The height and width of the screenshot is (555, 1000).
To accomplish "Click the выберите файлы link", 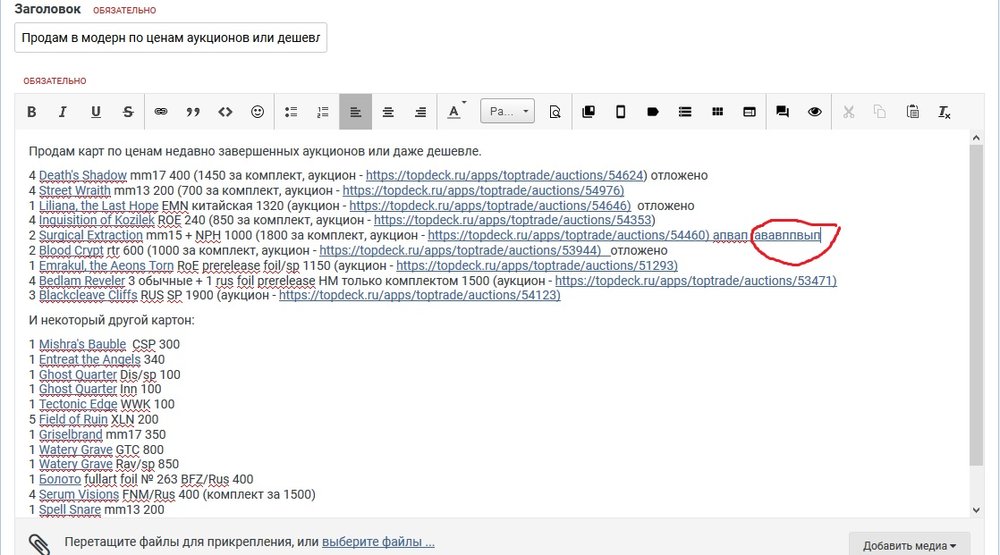I will coord(378,542).
